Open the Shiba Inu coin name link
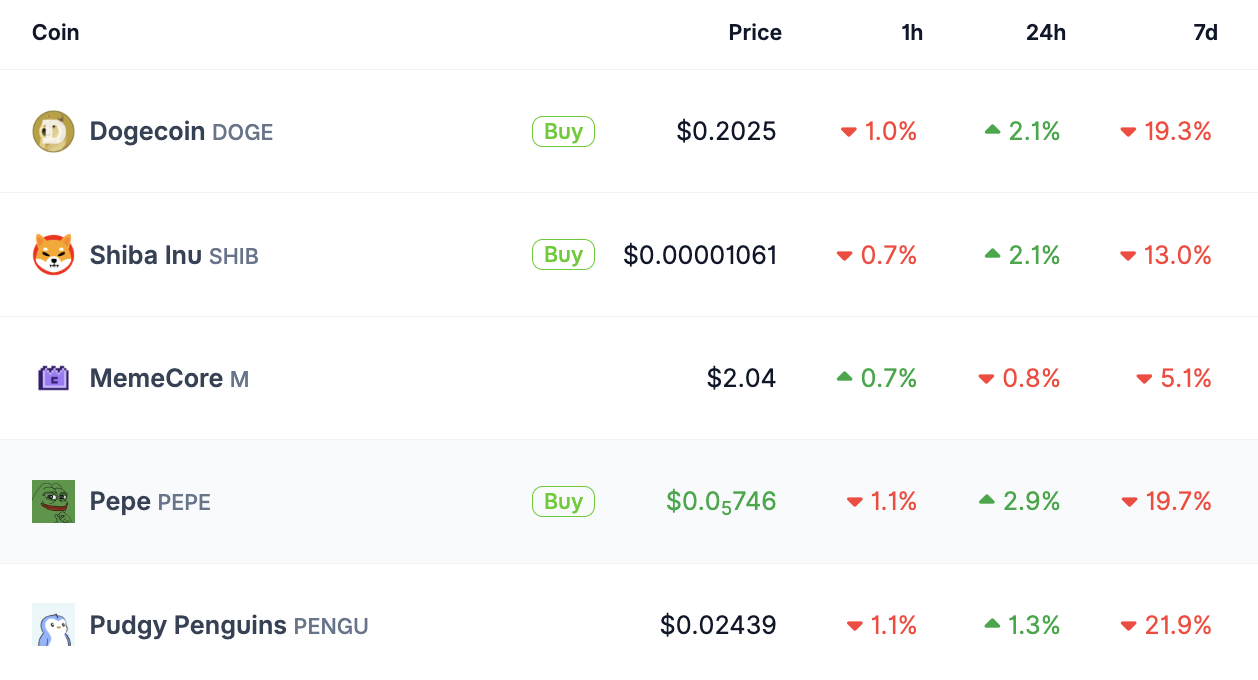This screenshot has width=1258, height=680. (146, 255)
